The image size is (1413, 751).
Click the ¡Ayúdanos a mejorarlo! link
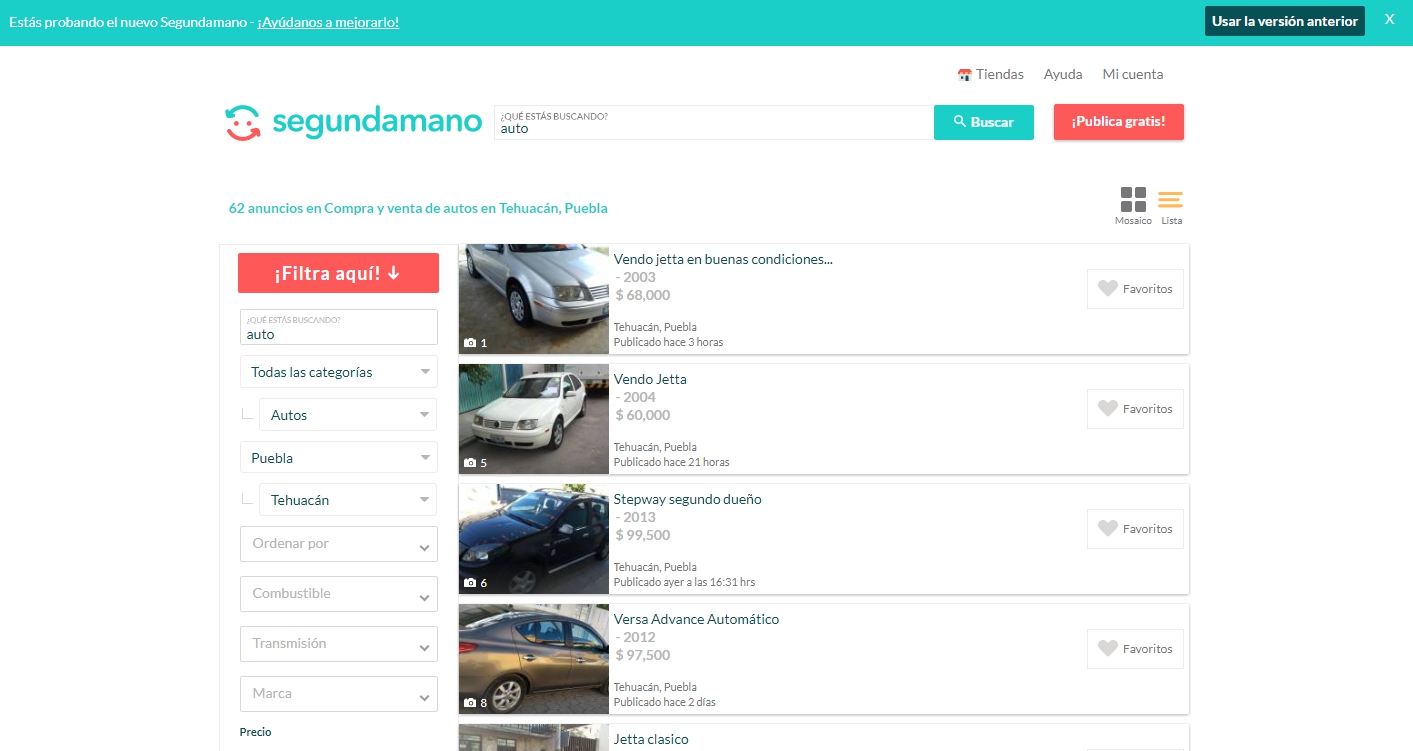328,22
